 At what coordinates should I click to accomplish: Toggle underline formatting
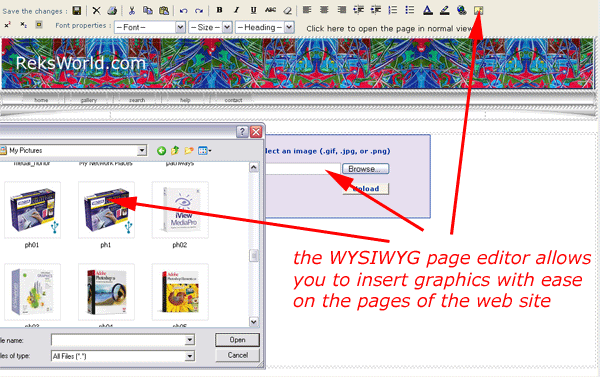pos(253,10)
